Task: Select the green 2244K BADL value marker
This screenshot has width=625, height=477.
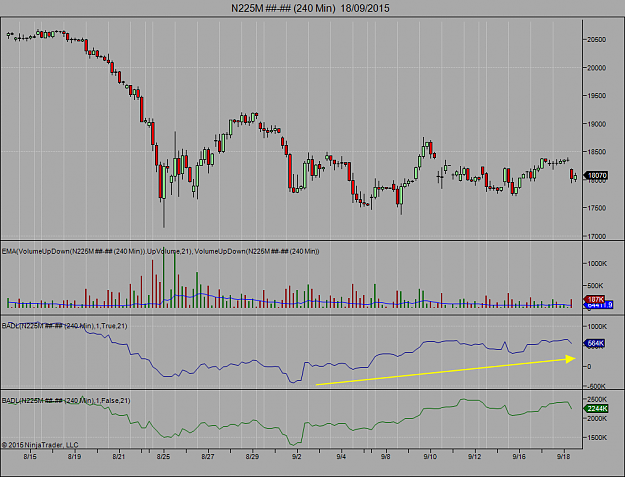Action: coord(596,408)
